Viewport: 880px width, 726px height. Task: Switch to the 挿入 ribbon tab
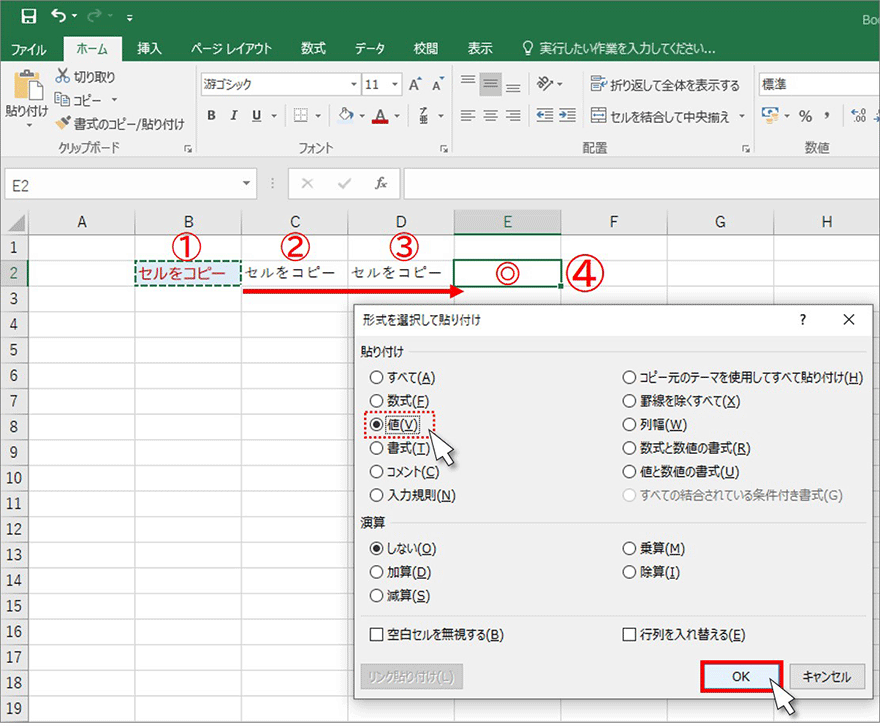tap(149, 48)
